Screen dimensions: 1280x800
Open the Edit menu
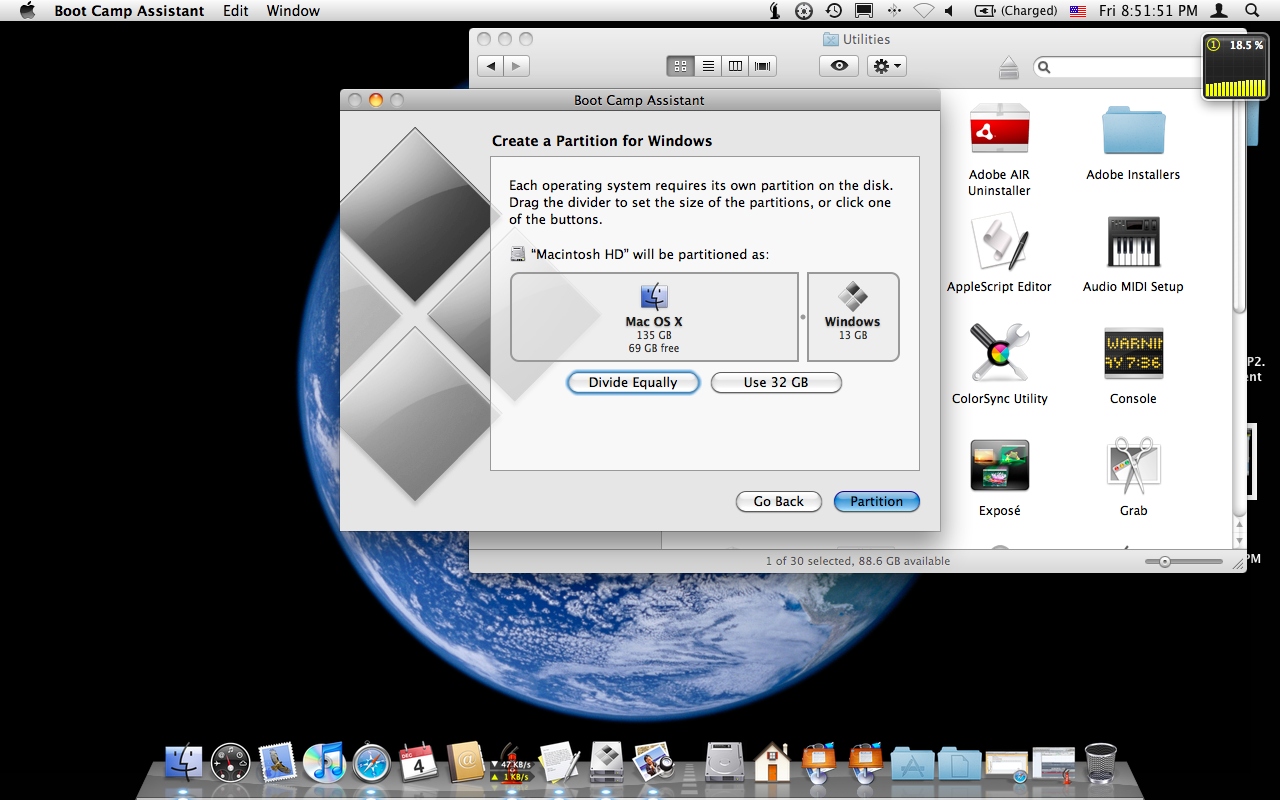coord(236,11)
